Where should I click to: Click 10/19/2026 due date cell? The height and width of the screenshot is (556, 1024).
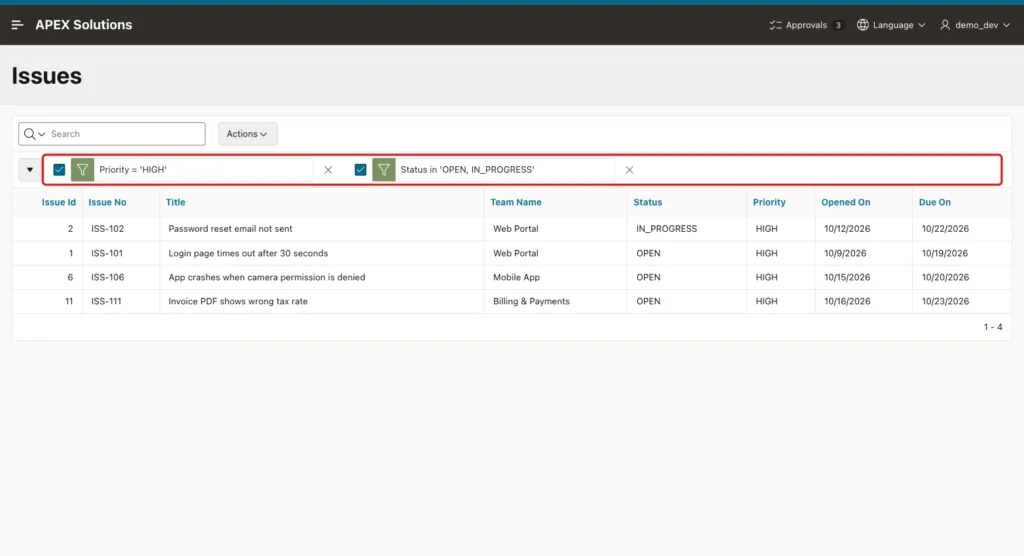pyautogui.click(x=945, y=253)
